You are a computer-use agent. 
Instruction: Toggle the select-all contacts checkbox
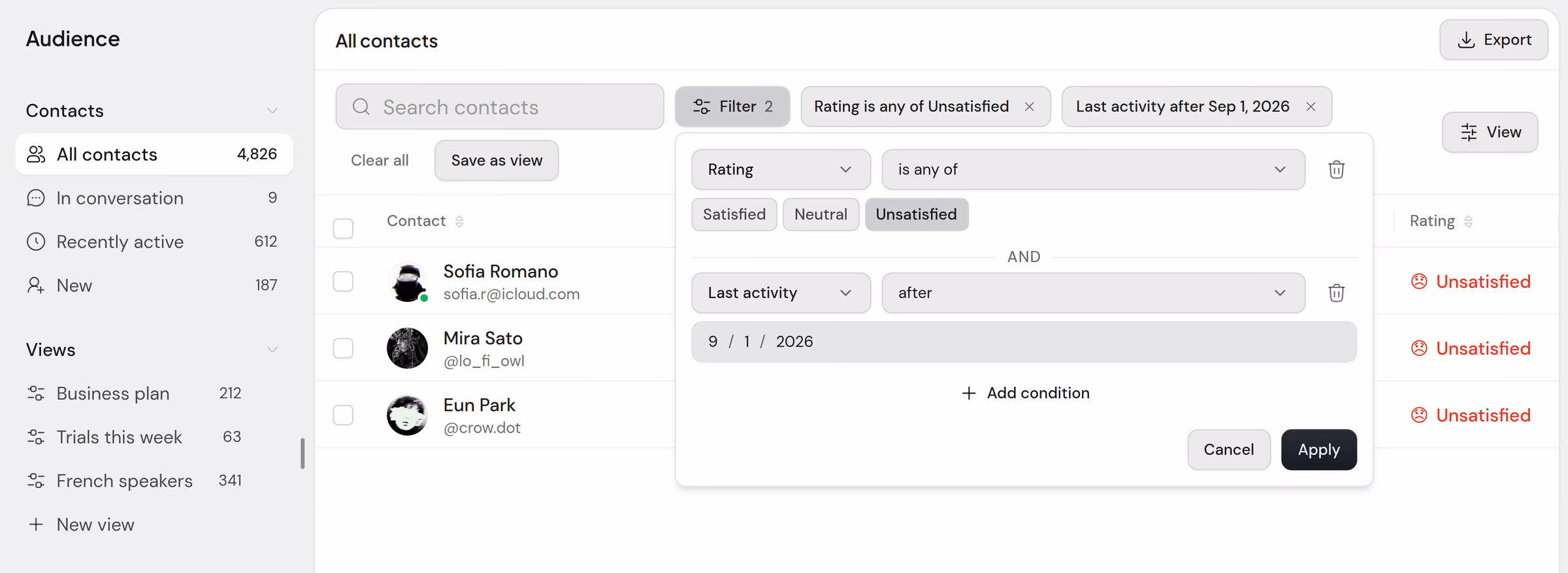pos(343,228)
